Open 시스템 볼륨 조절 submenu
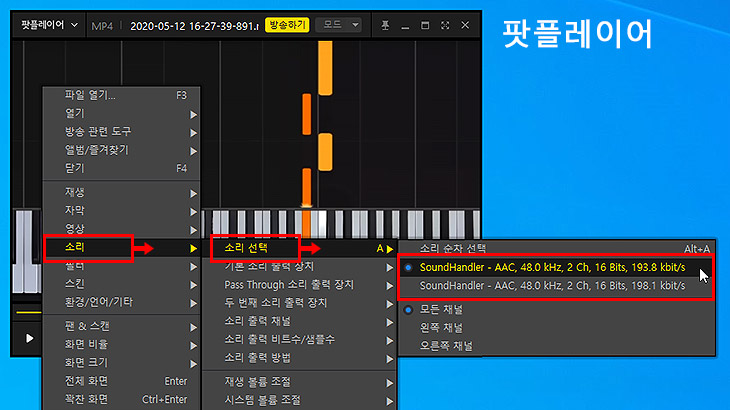 coord(299,400)
